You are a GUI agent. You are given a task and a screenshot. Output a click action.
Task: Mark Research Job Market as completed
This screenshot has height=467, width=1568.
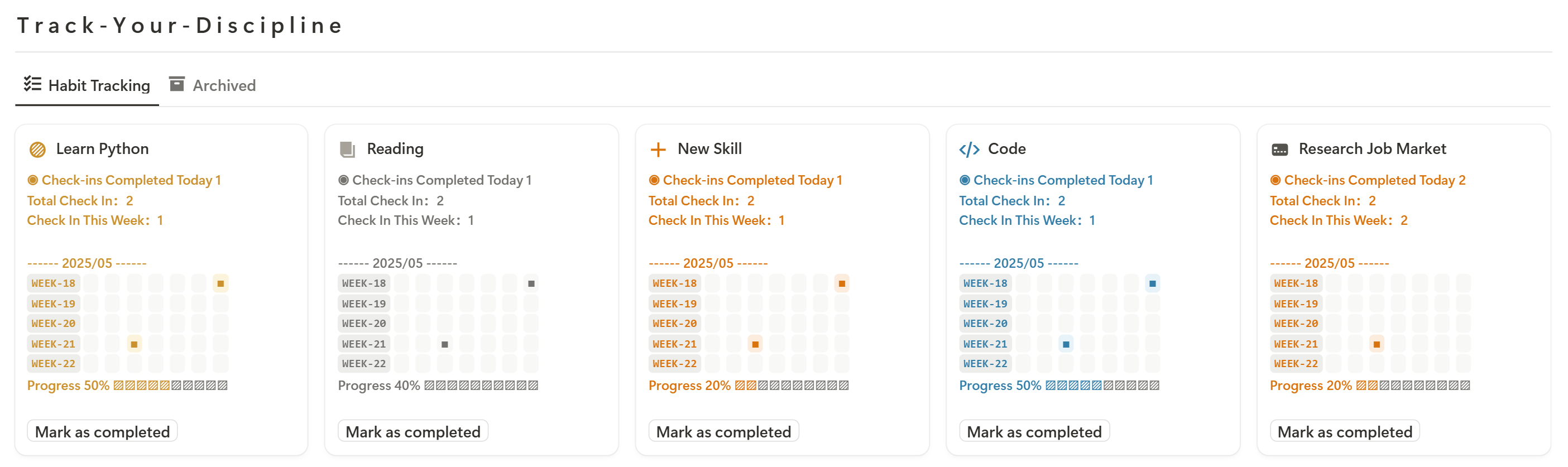(1345, 431)
